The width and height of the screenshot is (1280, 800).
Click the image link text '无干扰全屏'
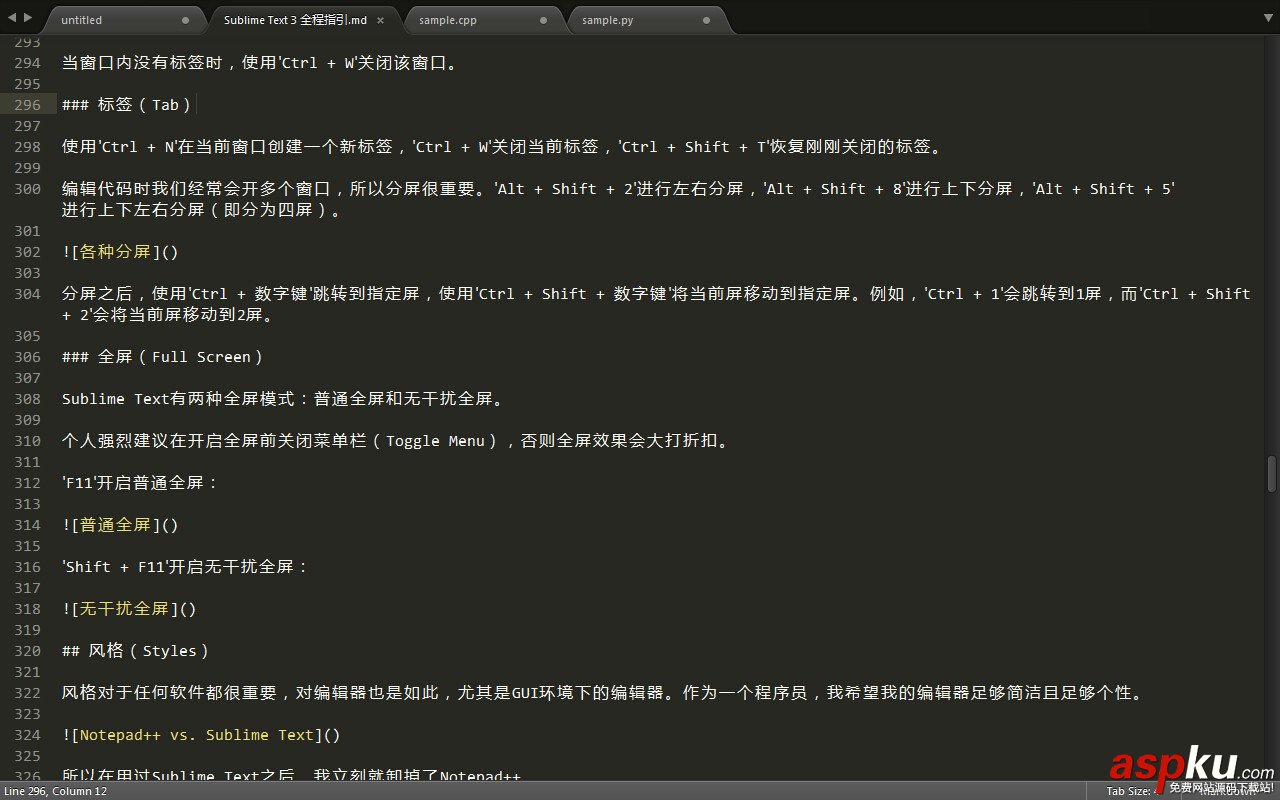tap(125, 609)
